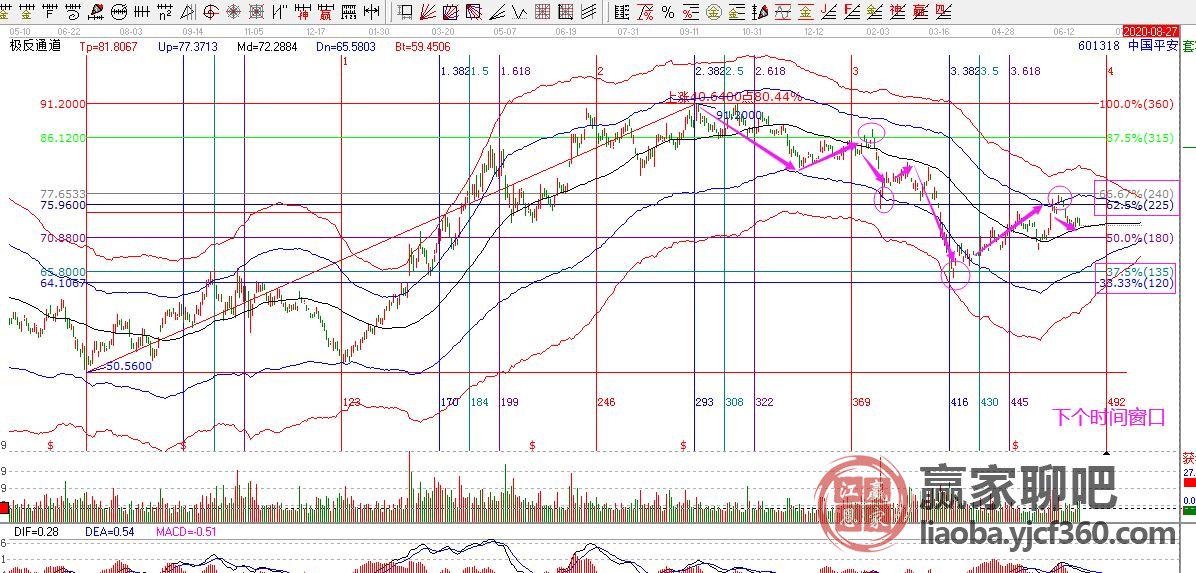Select the red F angle lines tool
The width and height of the screenshot is (1196, 573).
[852, 11]
